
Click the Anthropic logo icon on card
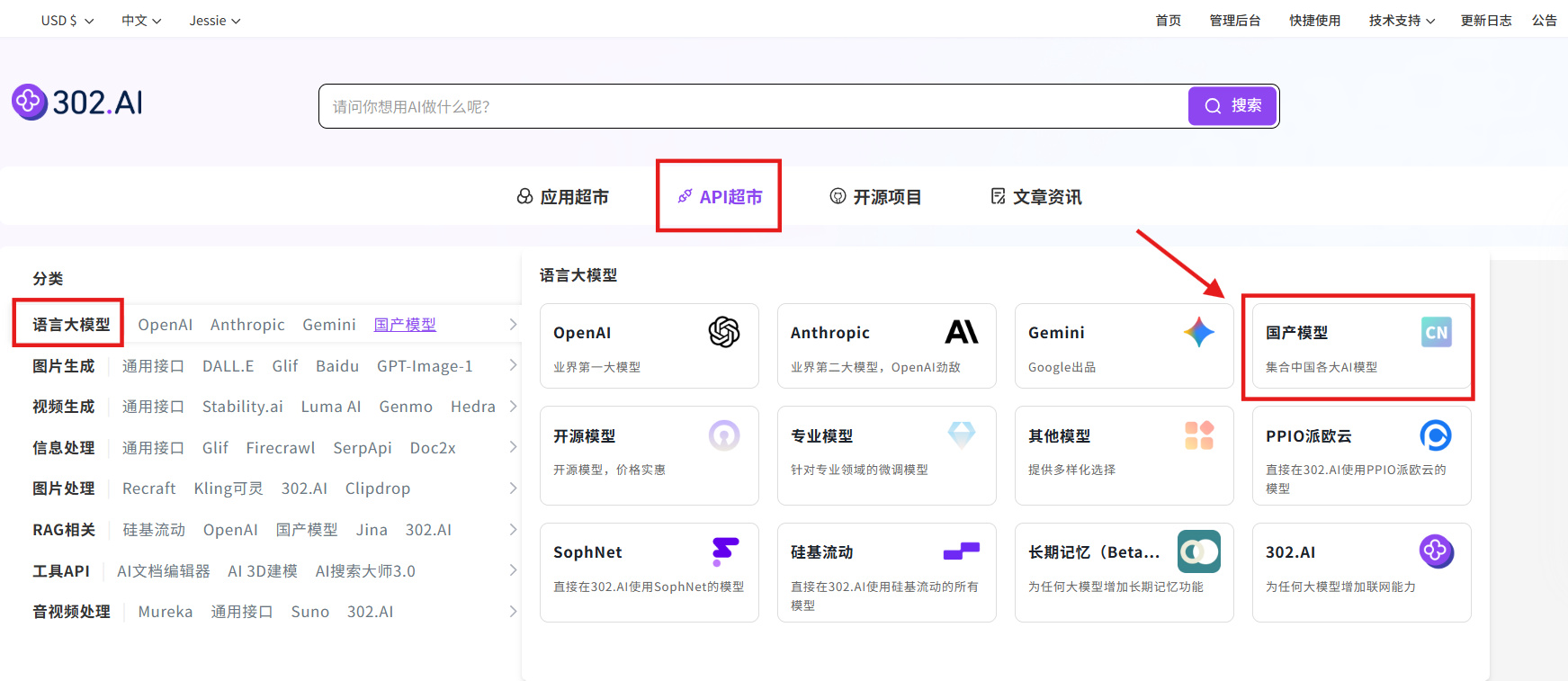pos(962,332)
